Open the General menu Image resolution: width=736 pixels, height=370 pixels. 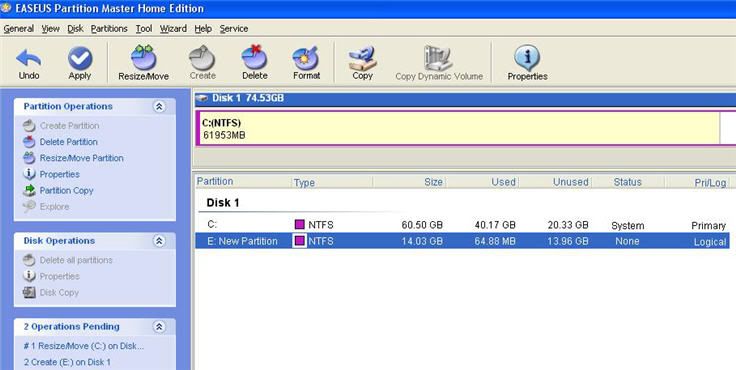(18, 29)
